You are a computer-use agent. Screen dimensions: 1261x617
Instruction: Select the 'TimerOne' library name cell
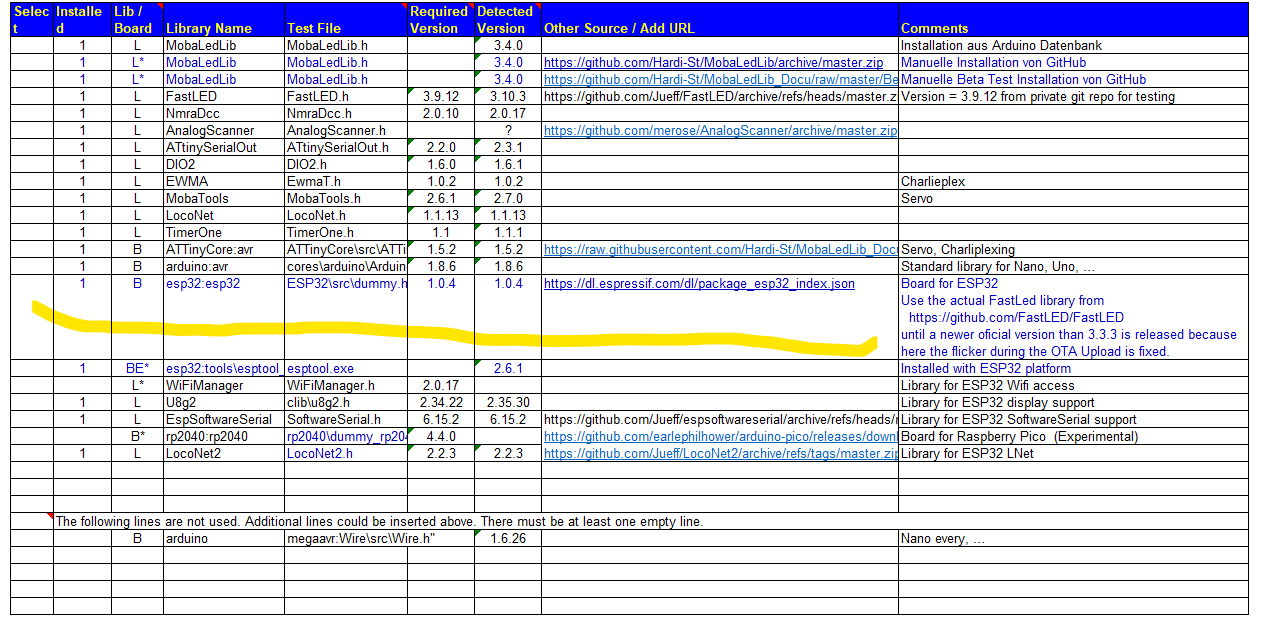coord(224,233)
